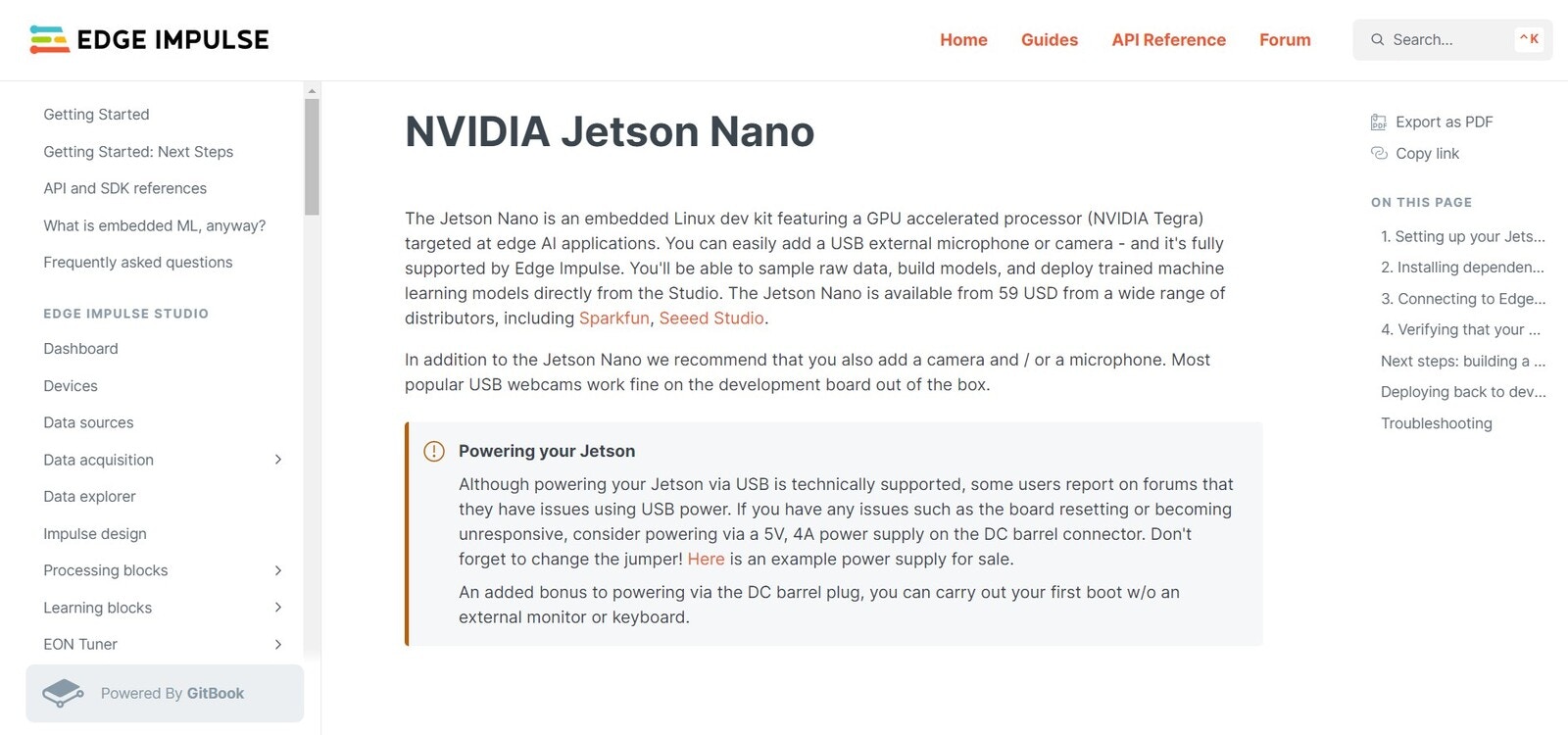The height and width of the screenshot is (735, 1568).
Task: Click the Copy link icon
Action: click(1379, 153)
